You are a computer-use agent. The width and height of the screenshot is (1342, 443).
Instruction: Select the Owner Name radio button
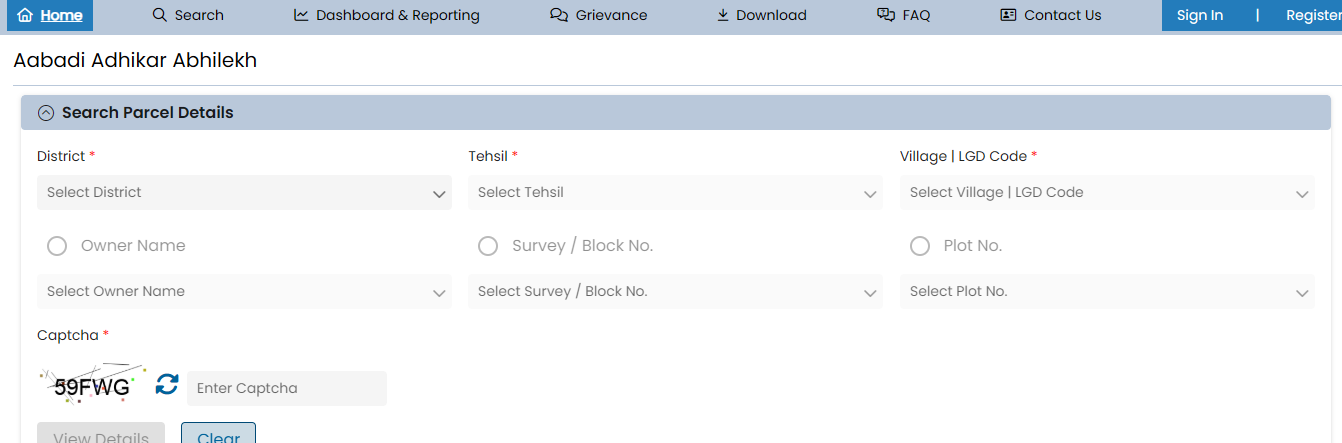pos(57,246)
